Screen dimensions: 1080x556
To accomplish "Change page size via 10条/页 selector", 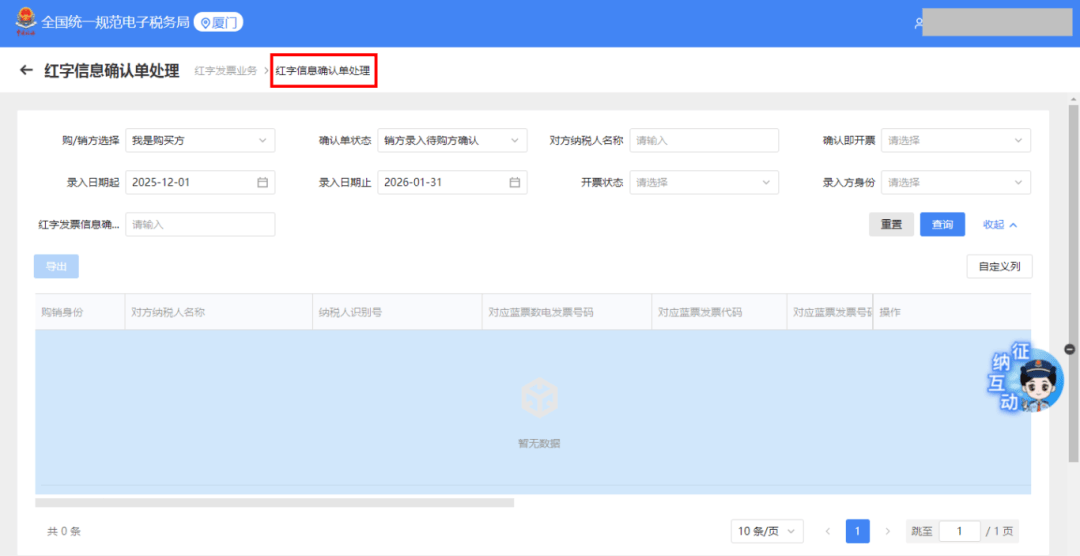I will (x=767, y=531).
